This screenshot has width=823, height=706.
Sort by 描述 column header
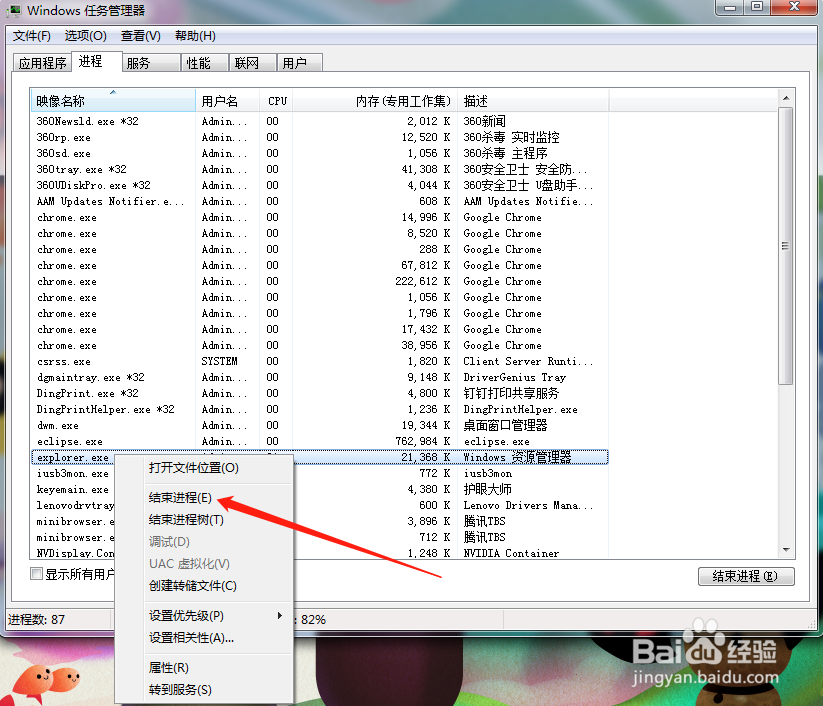pos(533,101)
